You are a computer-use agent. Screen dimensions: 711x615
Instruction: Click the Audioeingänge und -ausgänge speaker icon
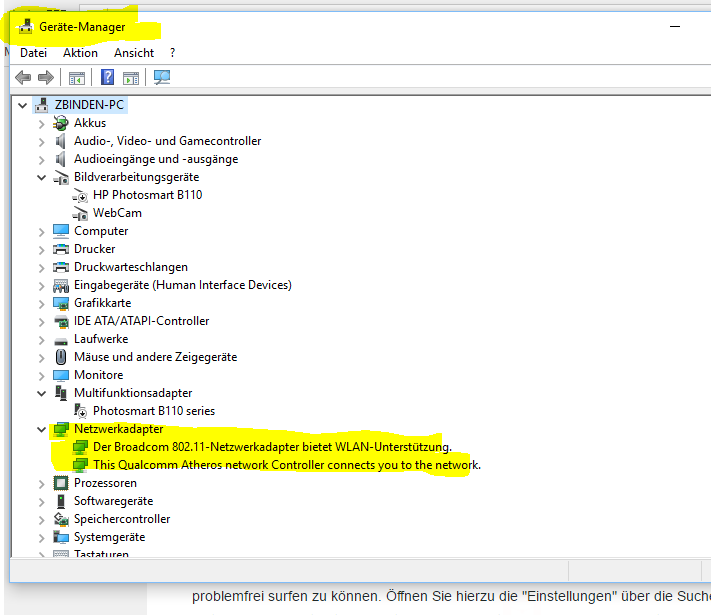click(x=60, y=159)
